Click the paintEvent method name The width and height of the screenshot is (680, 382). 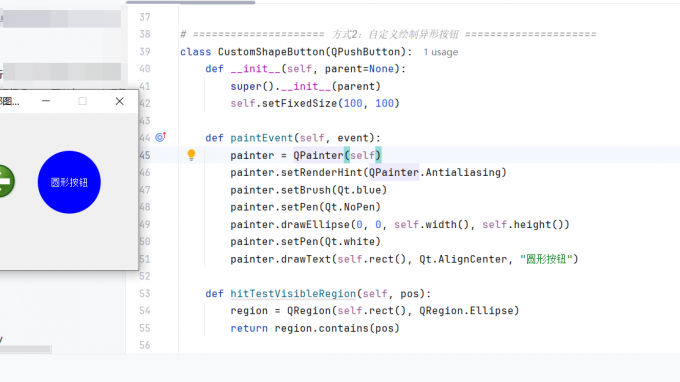pyautogui.click(x=262, y=138)
